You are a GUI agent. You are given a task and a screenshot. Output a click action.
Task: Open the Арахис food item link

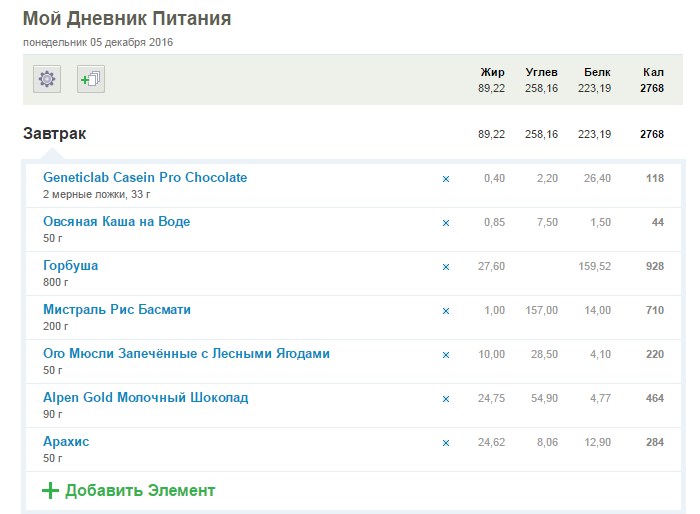pos(66,442)
